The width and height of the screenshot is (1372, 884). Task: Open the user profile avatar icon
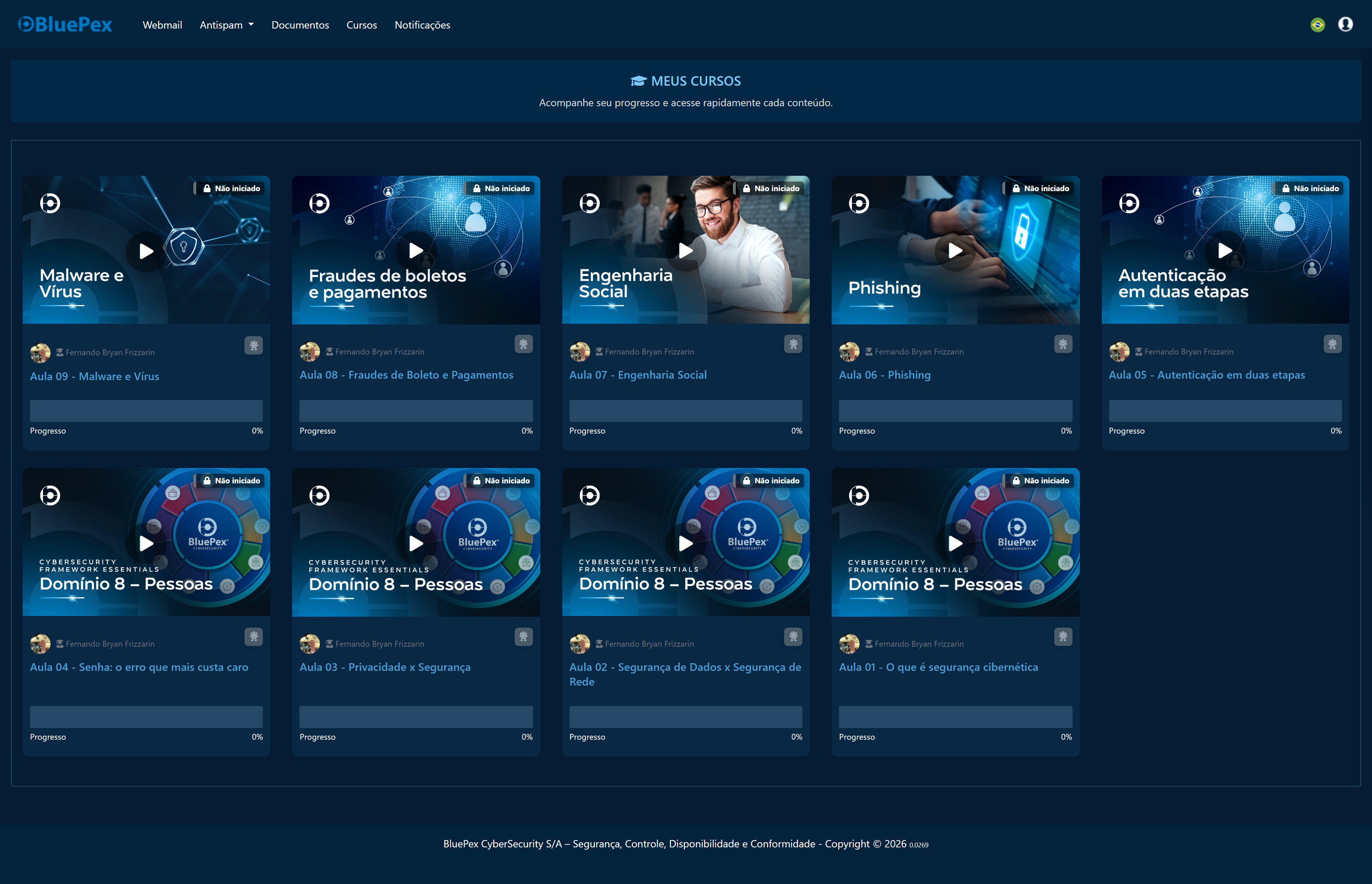(x=1345, y=25)
